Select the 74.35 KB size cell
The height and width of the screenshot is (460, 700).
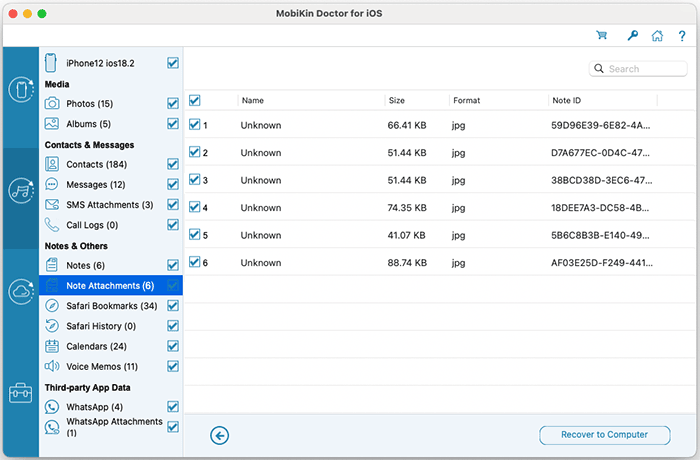click(x=407, y=208)
